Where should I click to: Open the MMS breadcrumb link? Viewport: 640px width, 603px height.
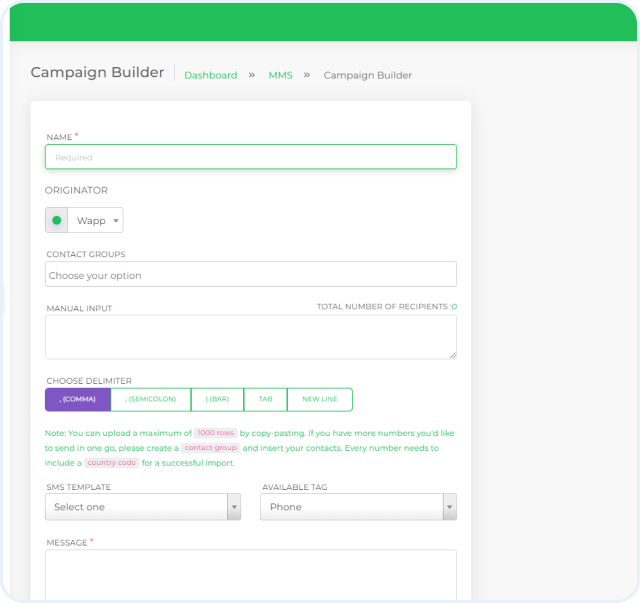(x=280, y=75)
